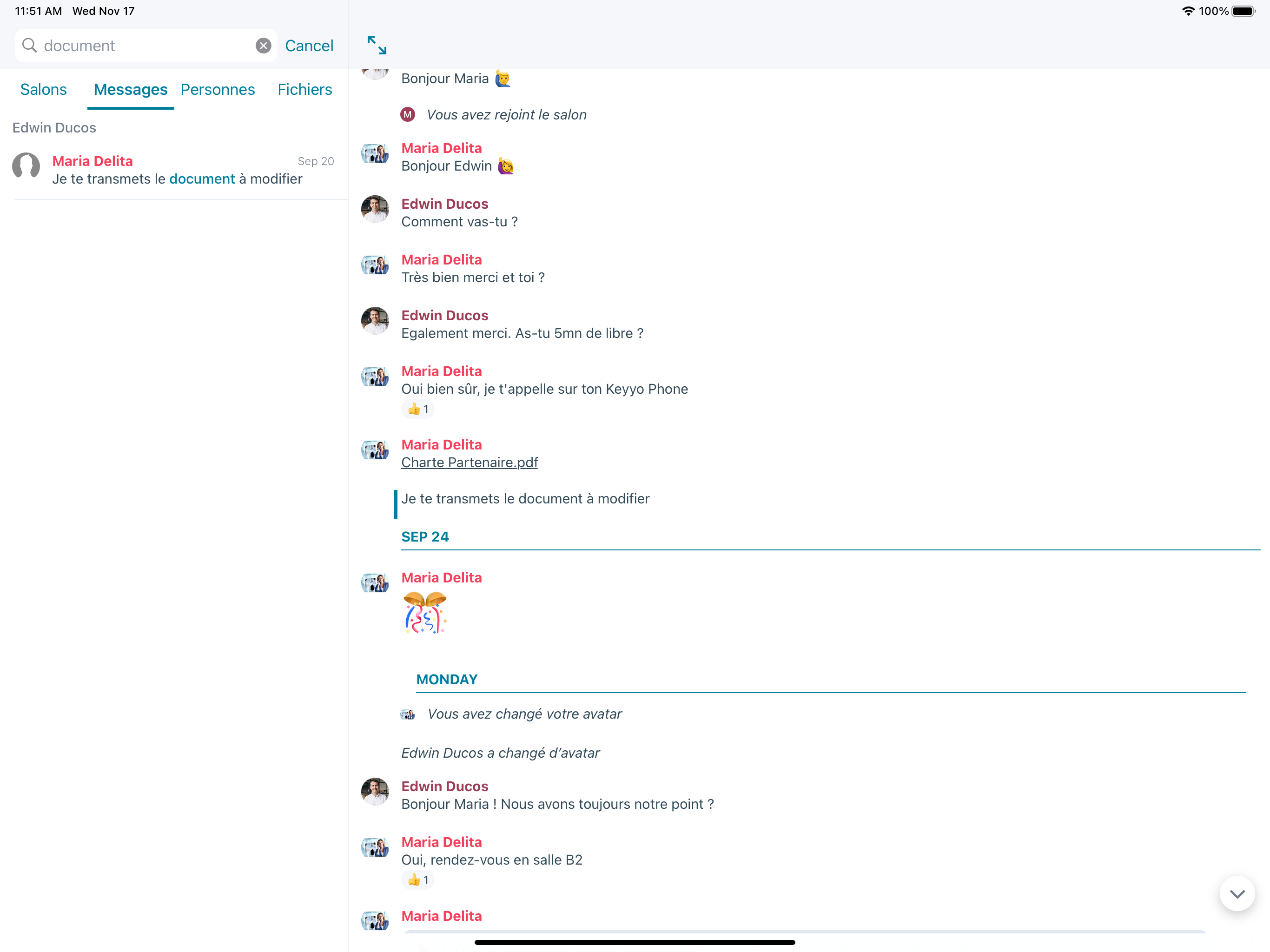This screenshot has height=952, width=1270.
Task: Show the Fichiers tab
Action: pos(305,90)
